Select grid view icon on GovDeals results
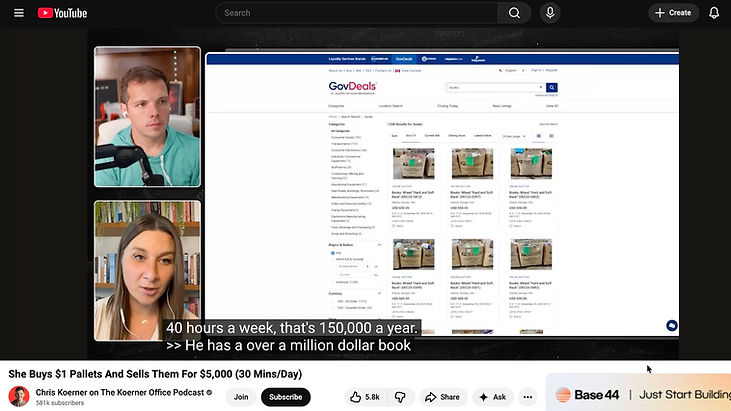This screenshot has width=731, height=411. click(538, 136)
